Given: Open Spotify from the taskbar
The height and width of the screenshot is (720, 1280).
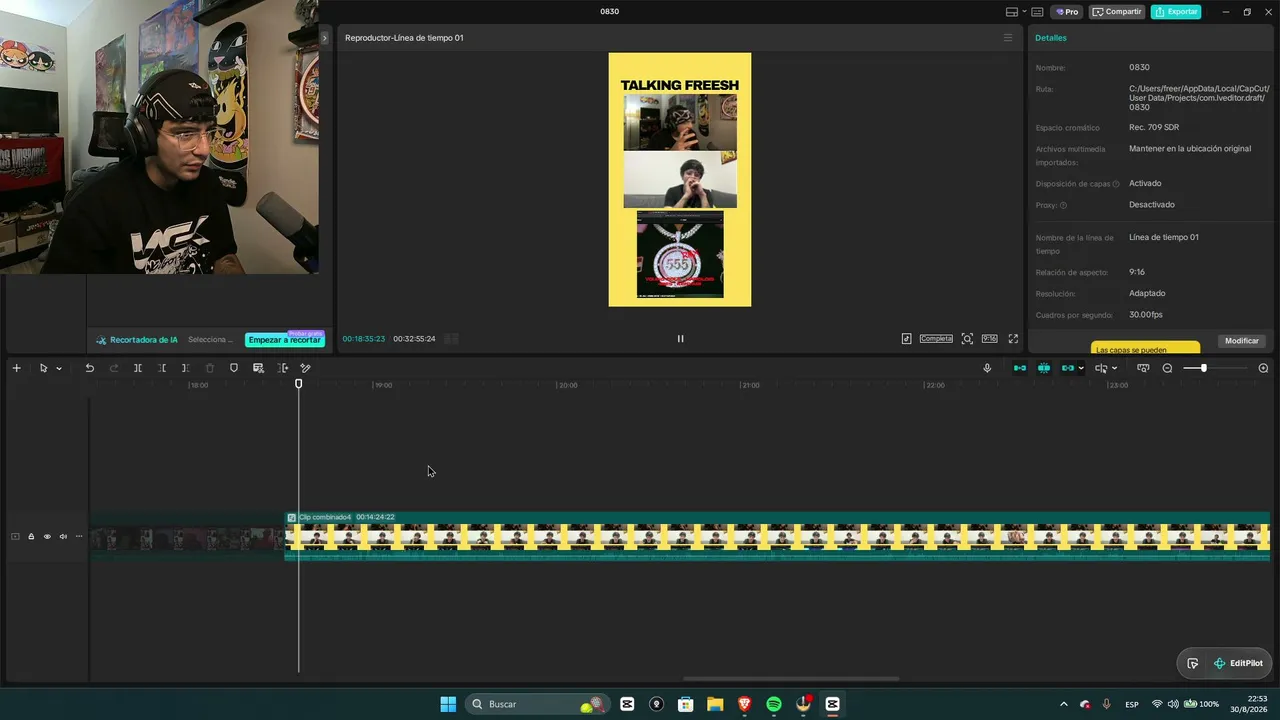Looking at the screenshot, I should pyautogui.click(x=774, y=704).
